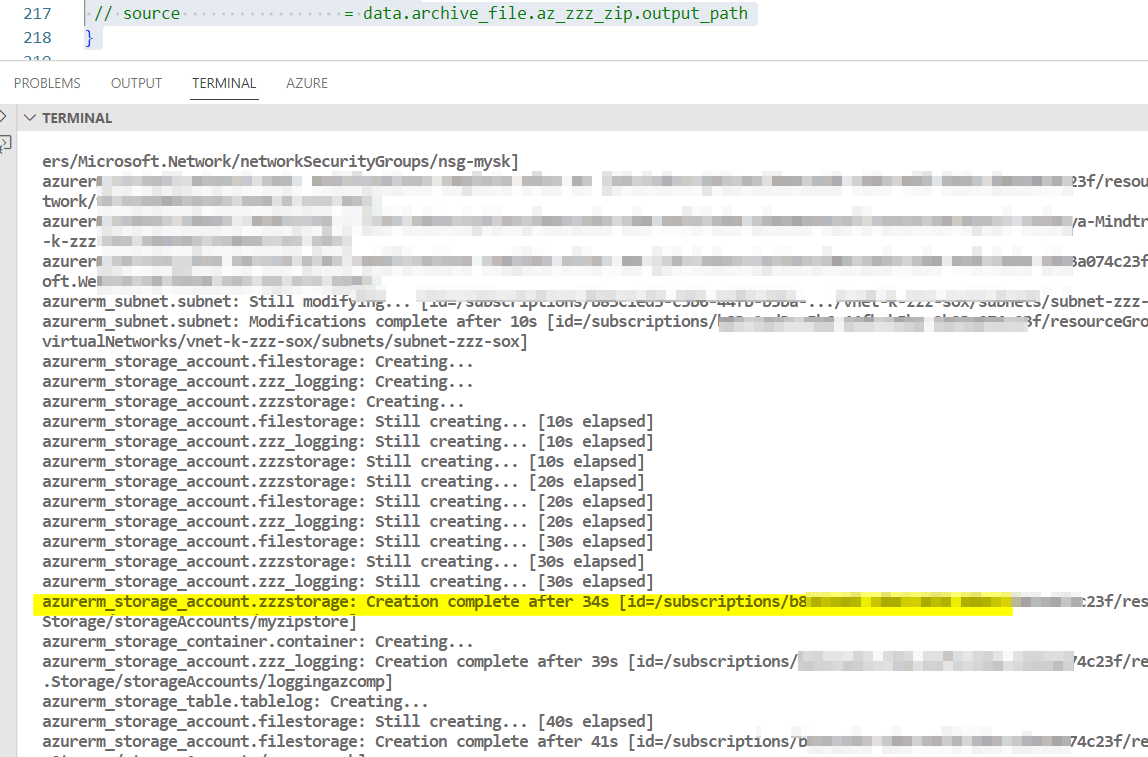Click filestorage still creating 20s elapsed line

348,501
